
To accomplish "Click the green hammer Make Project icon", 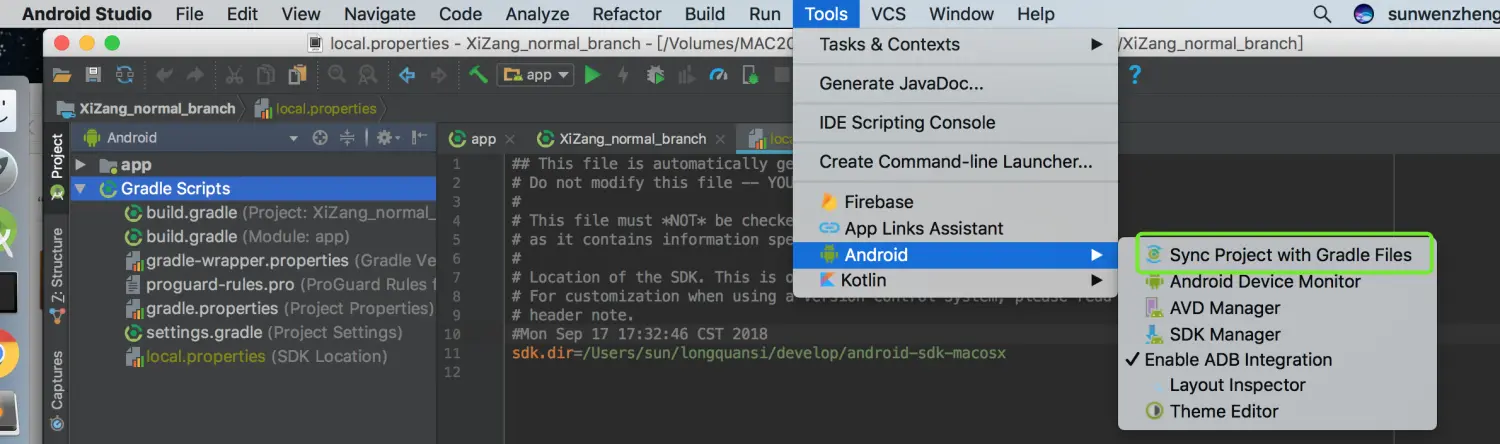I will [479, 75].
